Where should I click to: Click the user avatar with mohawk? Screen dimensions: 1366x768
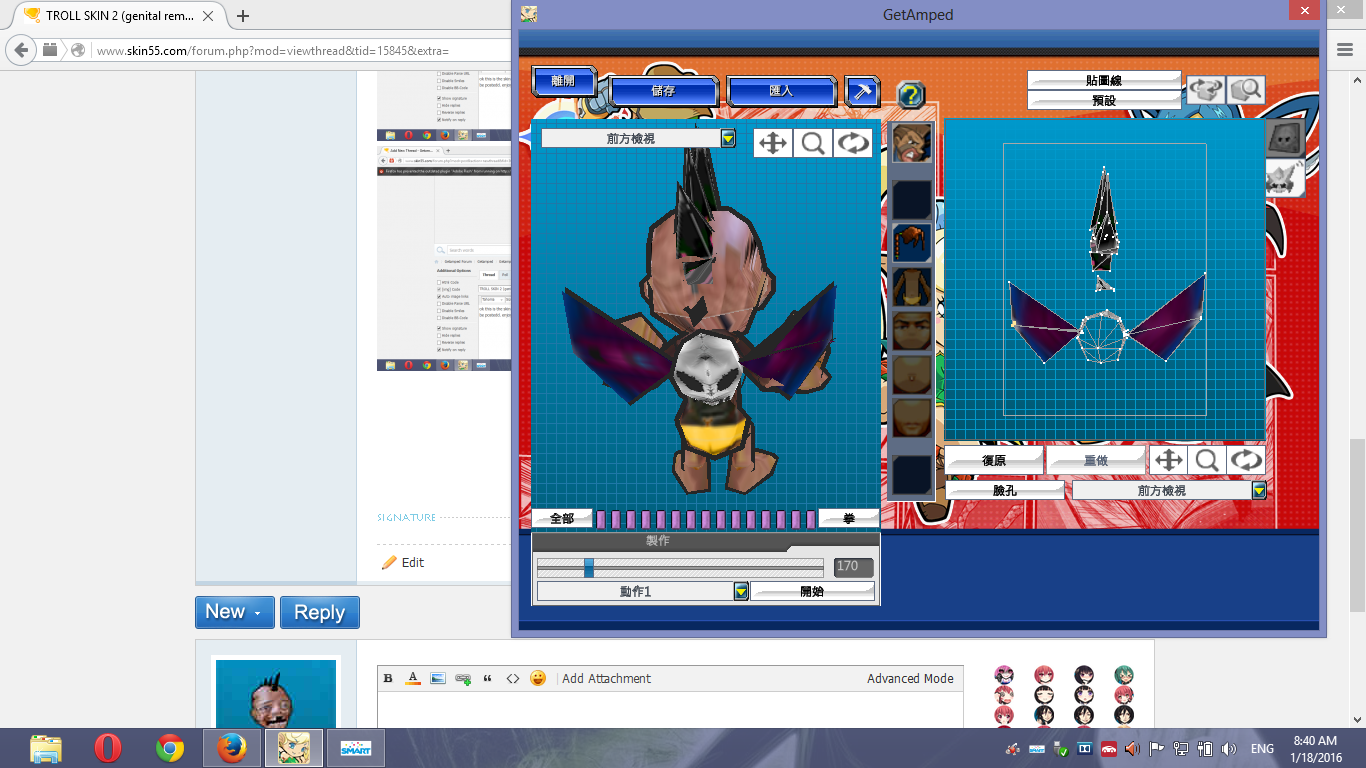coord(276,694)
